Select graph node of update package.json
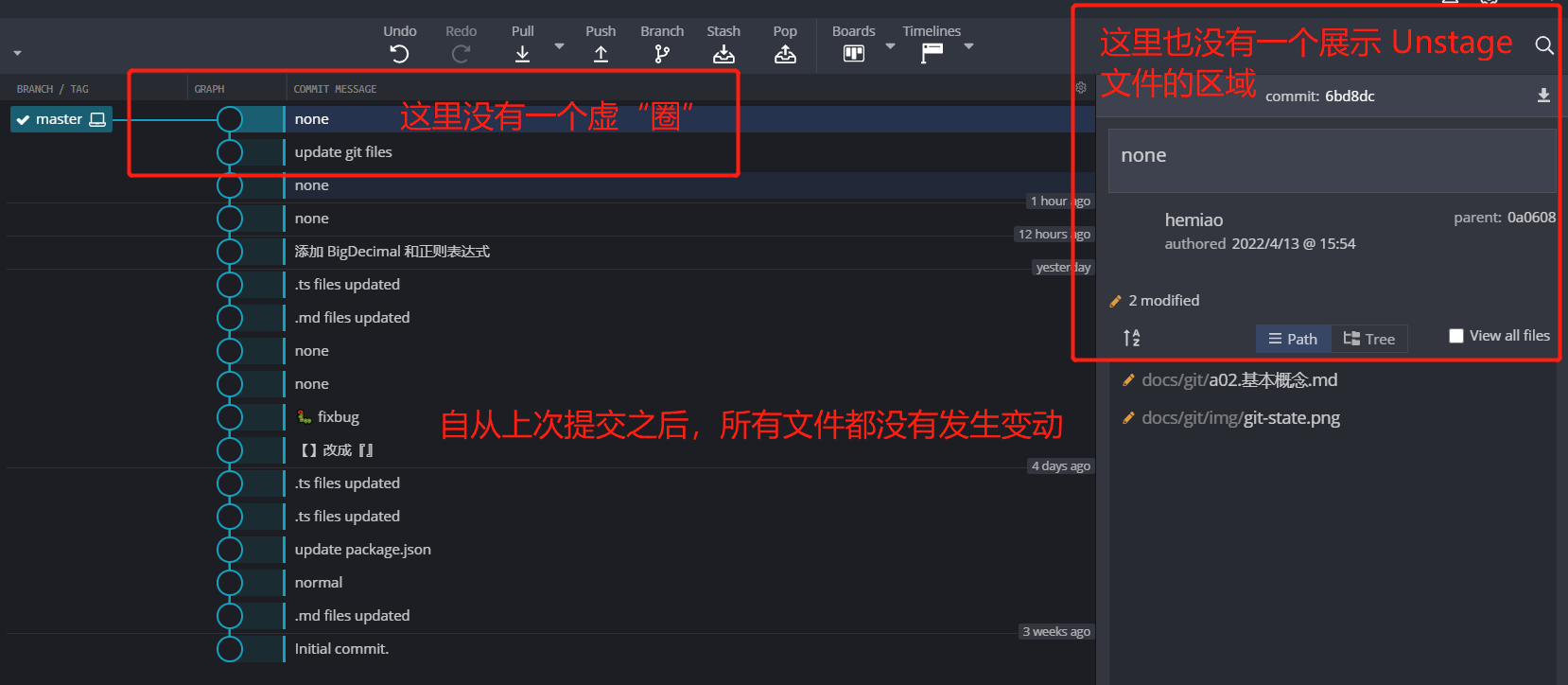1568x685 pixels. click(230, 550)
